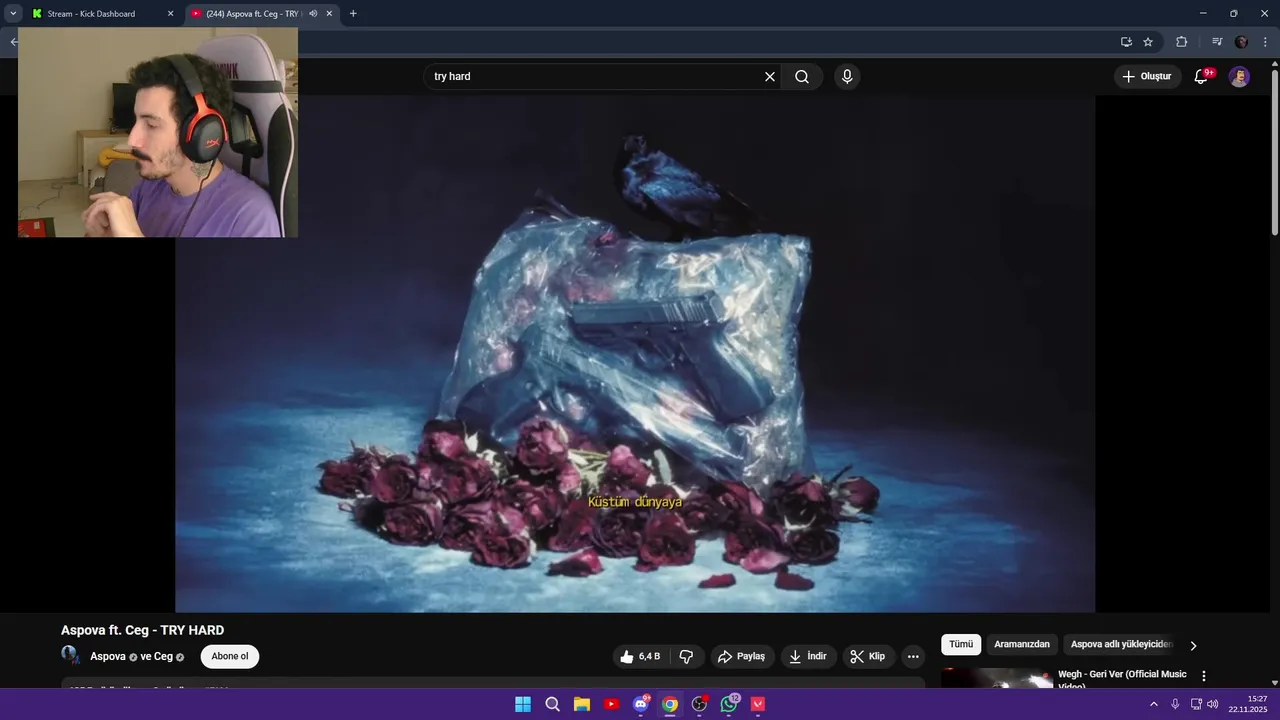Open File Explorer from taskbar

click(x=582, y=704)
